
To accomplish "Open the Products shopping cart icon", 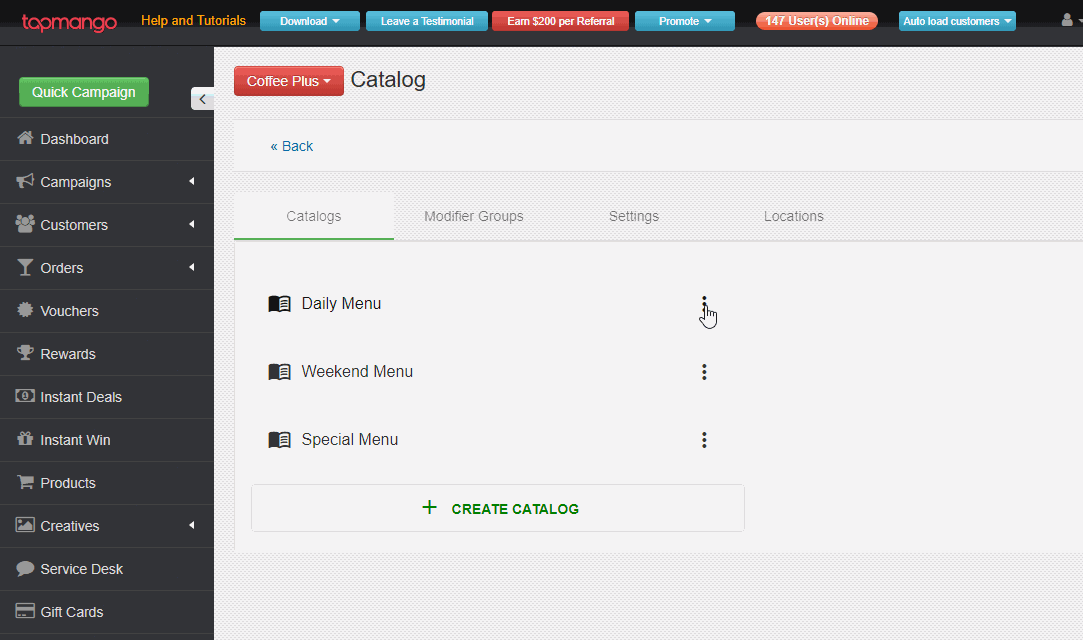I will (x=23, y=483).
